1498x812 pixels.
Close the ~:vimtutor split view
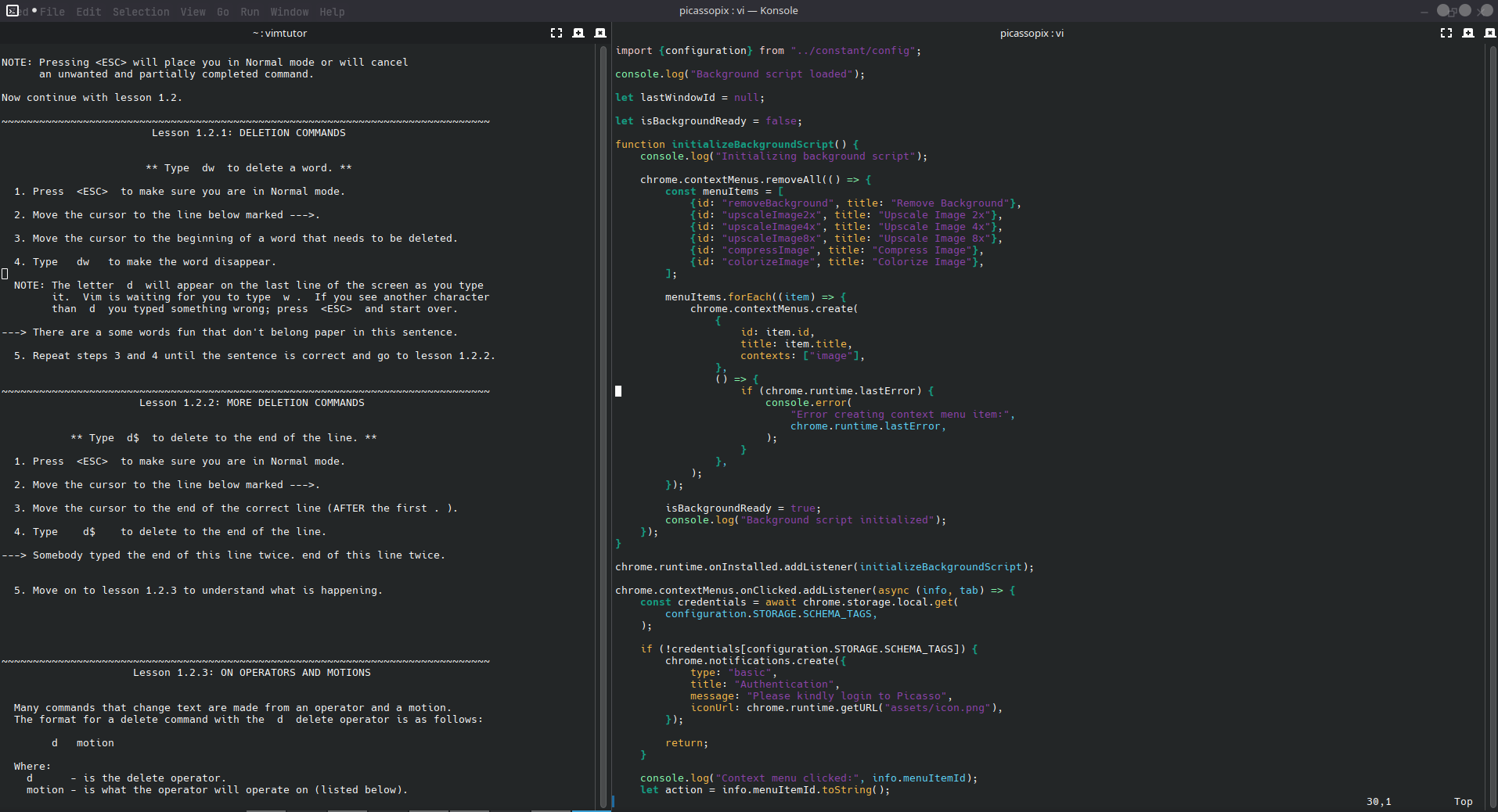(601, 33)
